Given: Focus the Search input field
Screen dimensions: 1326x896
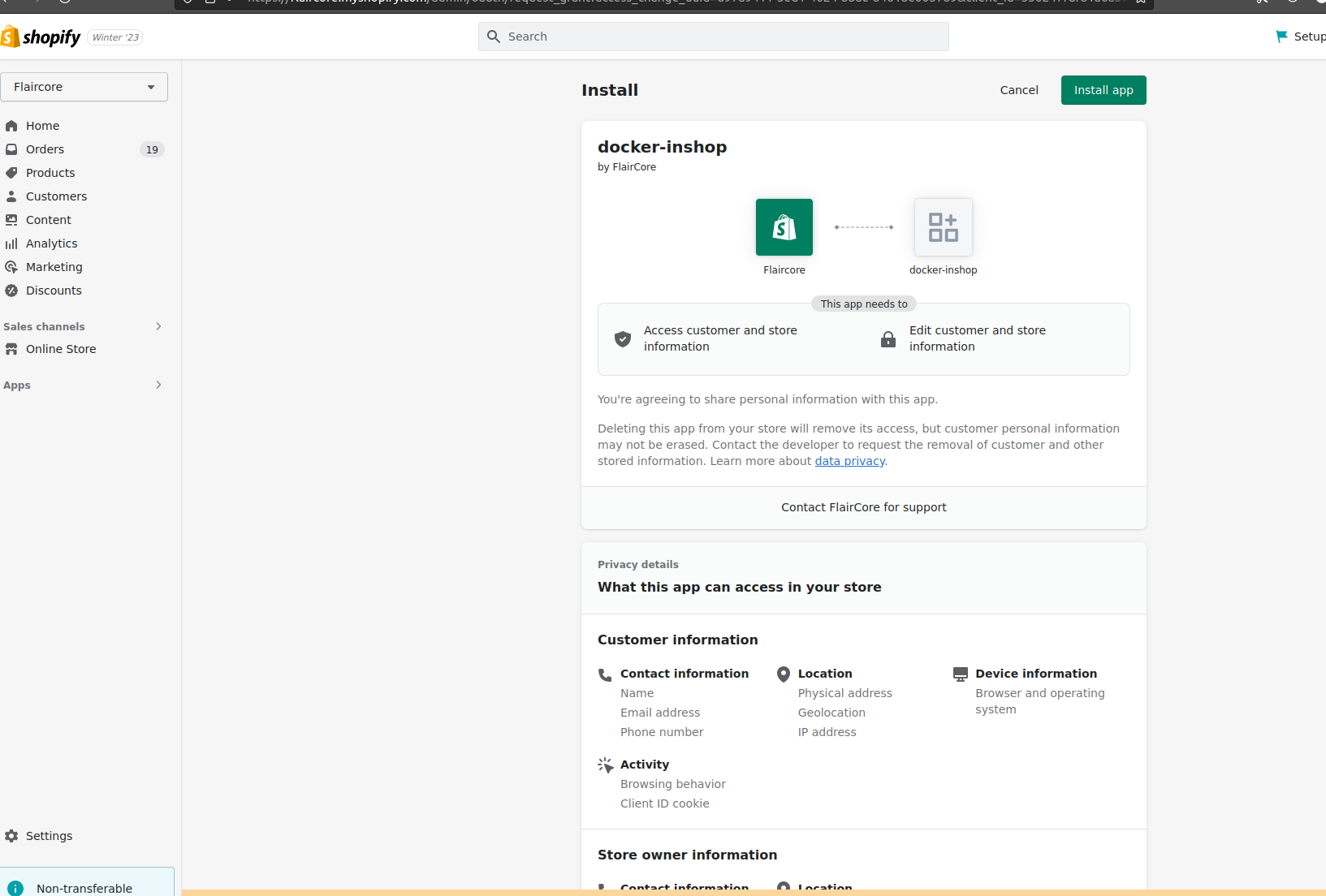Looking at the screenshot, I should tap(714, 37).
